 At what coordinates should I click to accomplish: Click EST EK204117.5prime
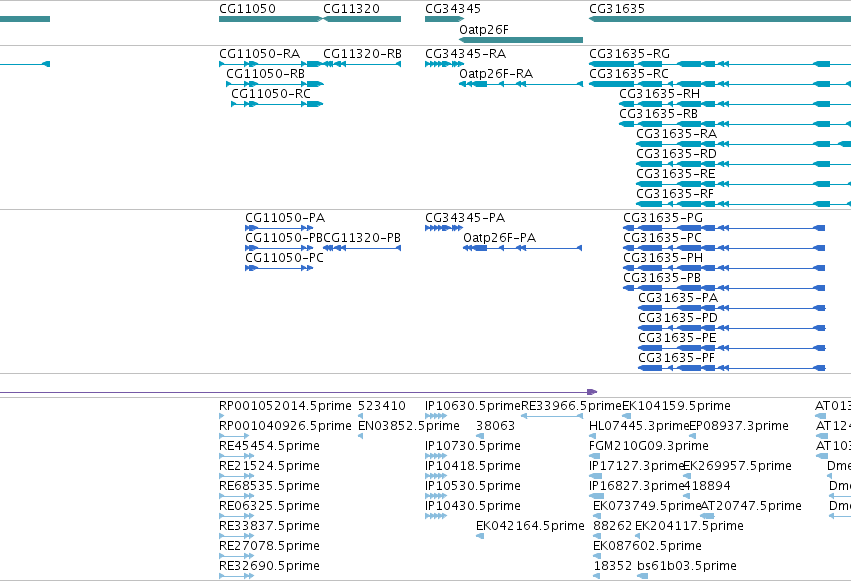pos(689,527)
